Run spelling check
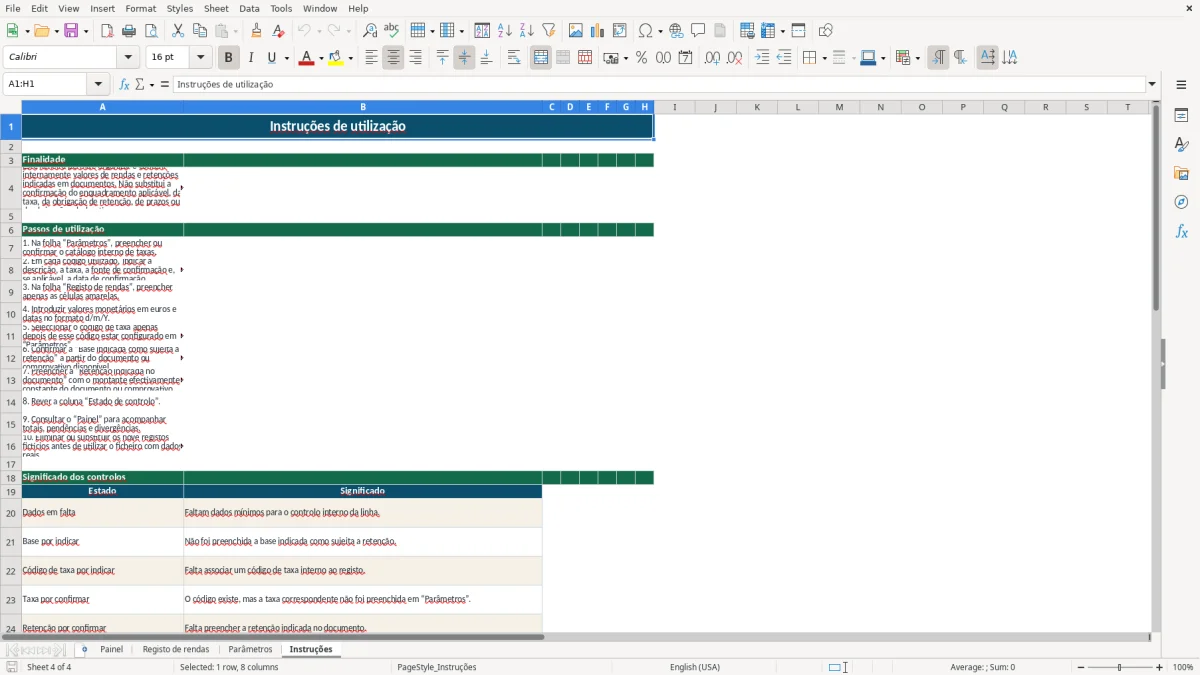 point(392,31)
